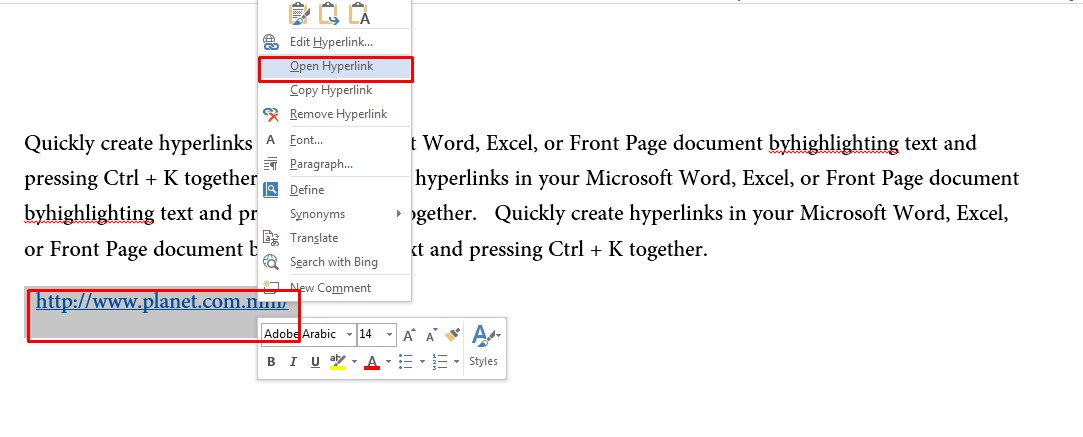Viewport: 1083px width, 437px height.
Task: Open font color dropdown arrow
Action: click(x=388, y=362)
